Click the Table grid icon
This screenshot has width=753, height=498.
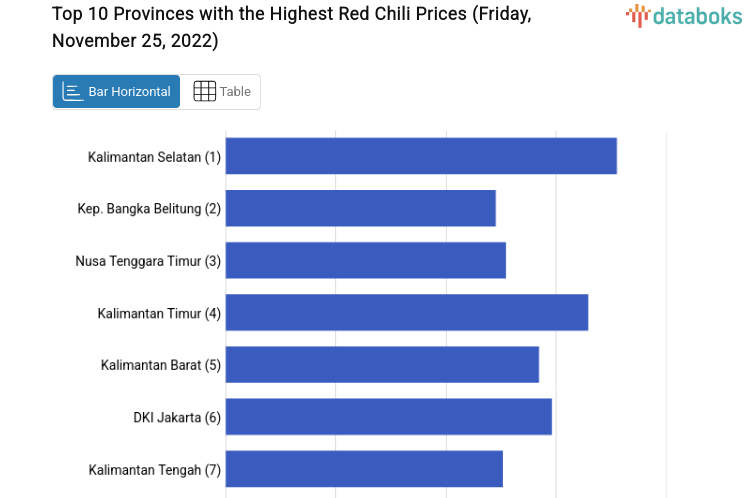[204, 91]
